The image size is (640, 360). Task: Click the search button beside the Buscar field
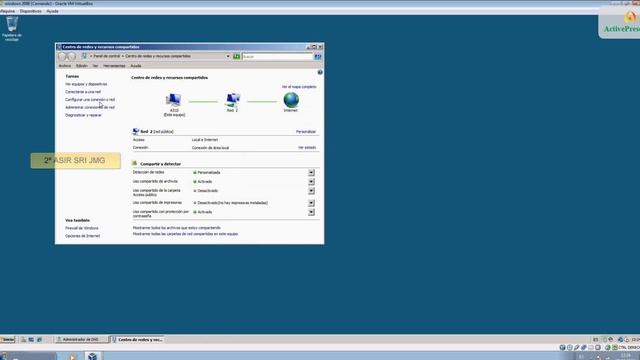pyautogui.click(x=318, y=57)
